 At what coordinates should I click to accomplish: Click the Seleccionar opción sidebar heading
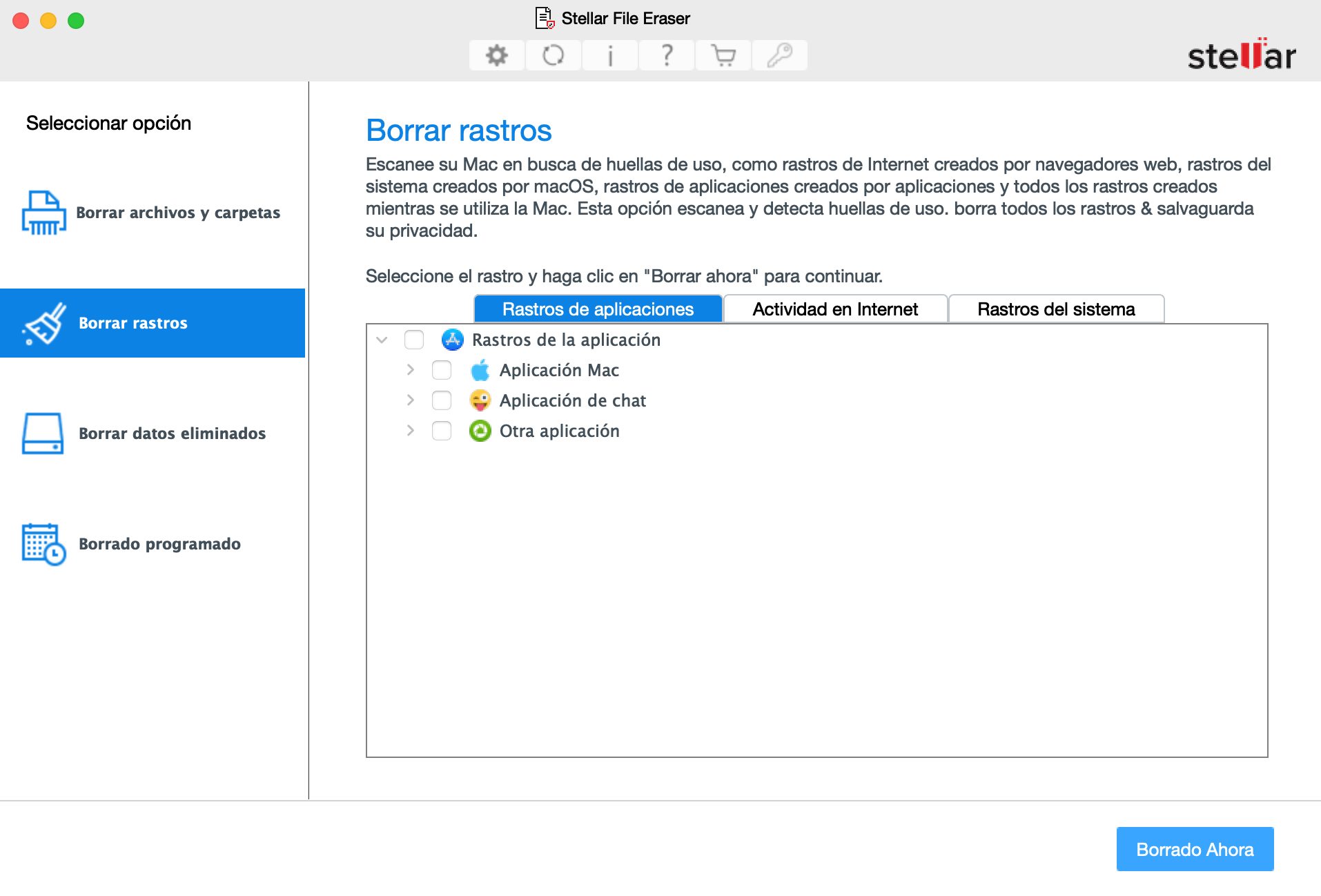tap(108, 123)
